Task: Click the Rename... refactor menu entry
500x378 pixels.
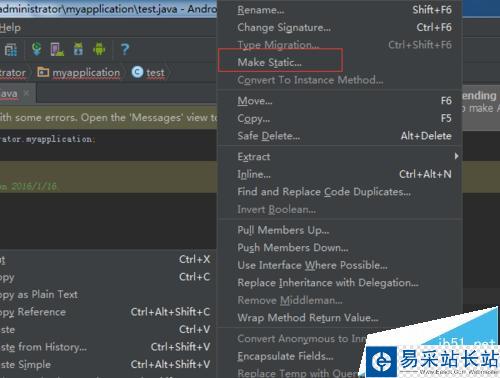Action: point(339,10)
